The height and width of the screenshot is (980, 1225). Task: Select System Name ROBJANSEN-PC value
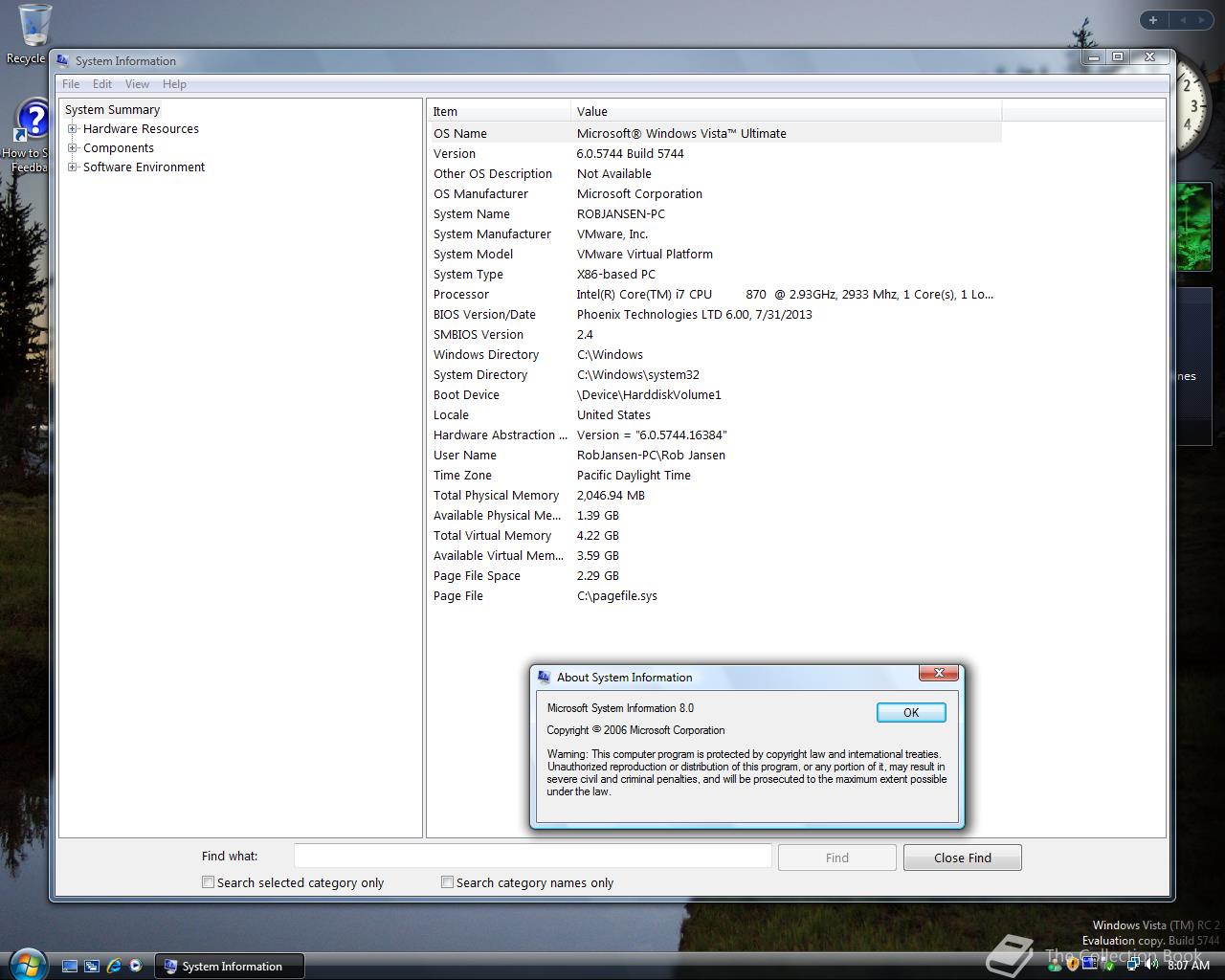[620, 213]
